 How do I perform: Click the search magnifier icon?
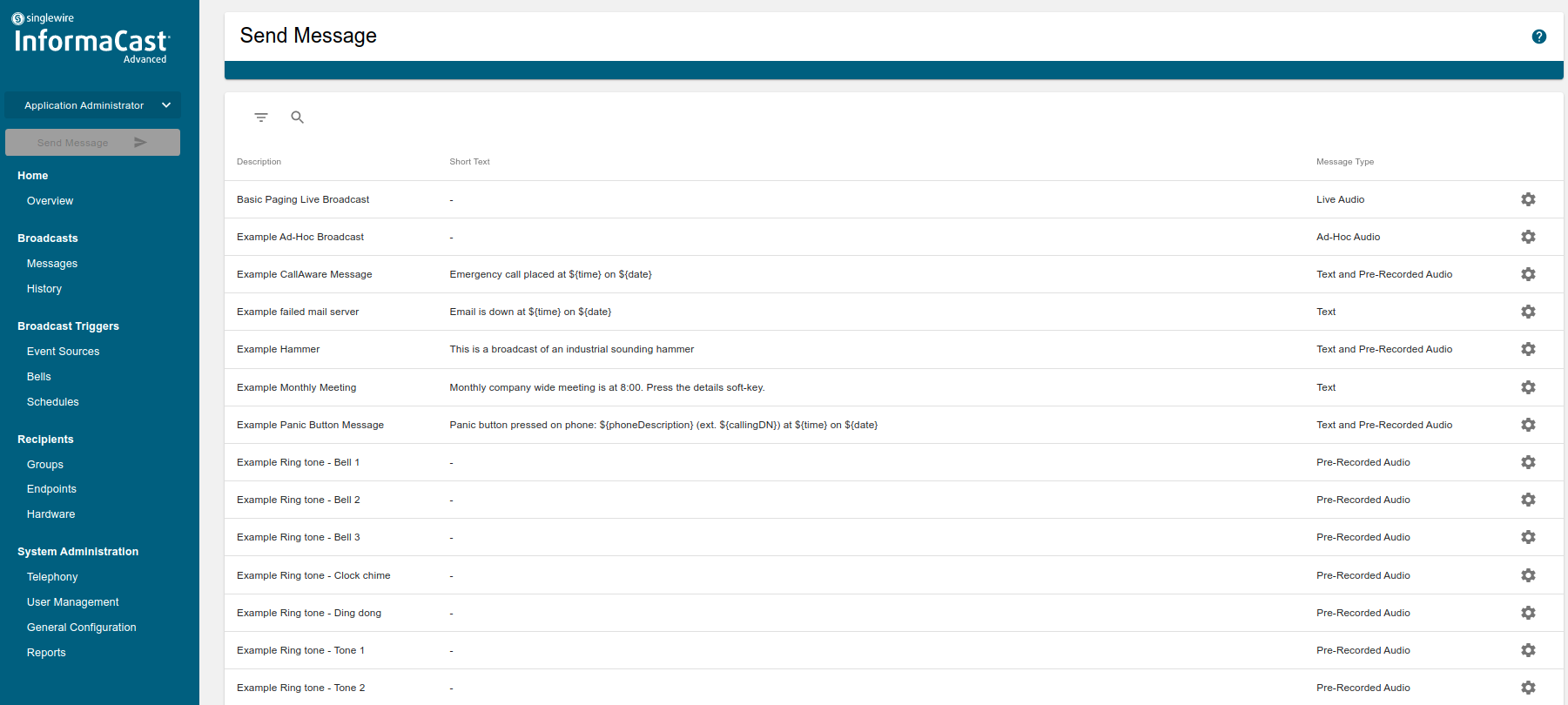click(x=297, y=117)
